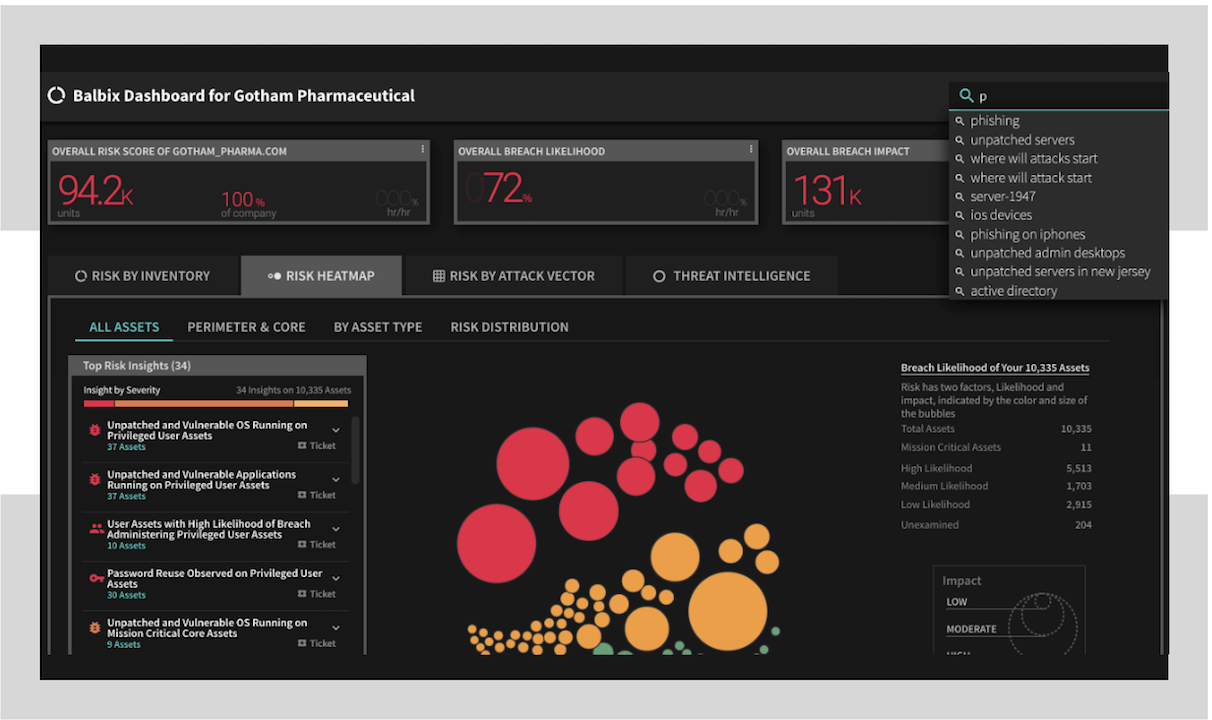Image resolution: width=1212 pixels, height=720 pixels.
Task: Open the By Asset Type sub-tab
Action: (x=378, y=327)
